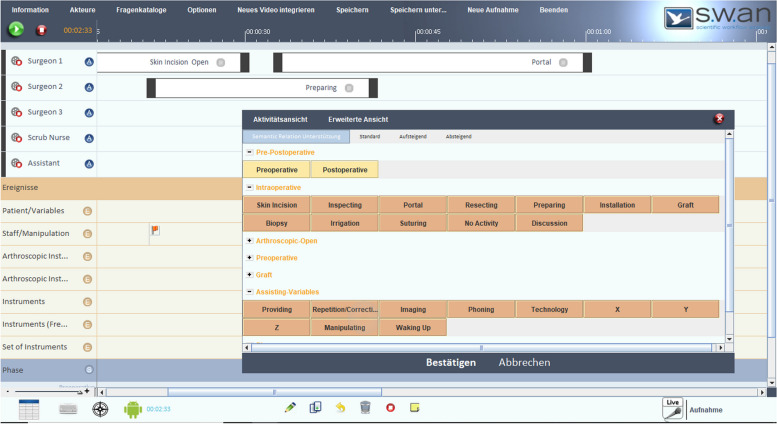Screen dimensions: 777x424
Task: Click the yellow sticky note icon
Action: pyautogui.click(x=415, y=408)
